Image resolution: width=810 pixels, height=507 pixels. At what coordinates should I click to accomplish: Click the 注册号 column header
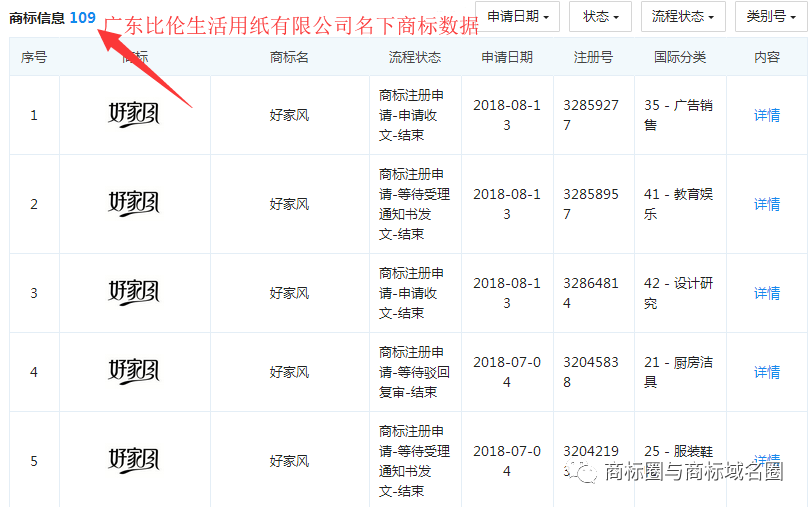[593, 57]
